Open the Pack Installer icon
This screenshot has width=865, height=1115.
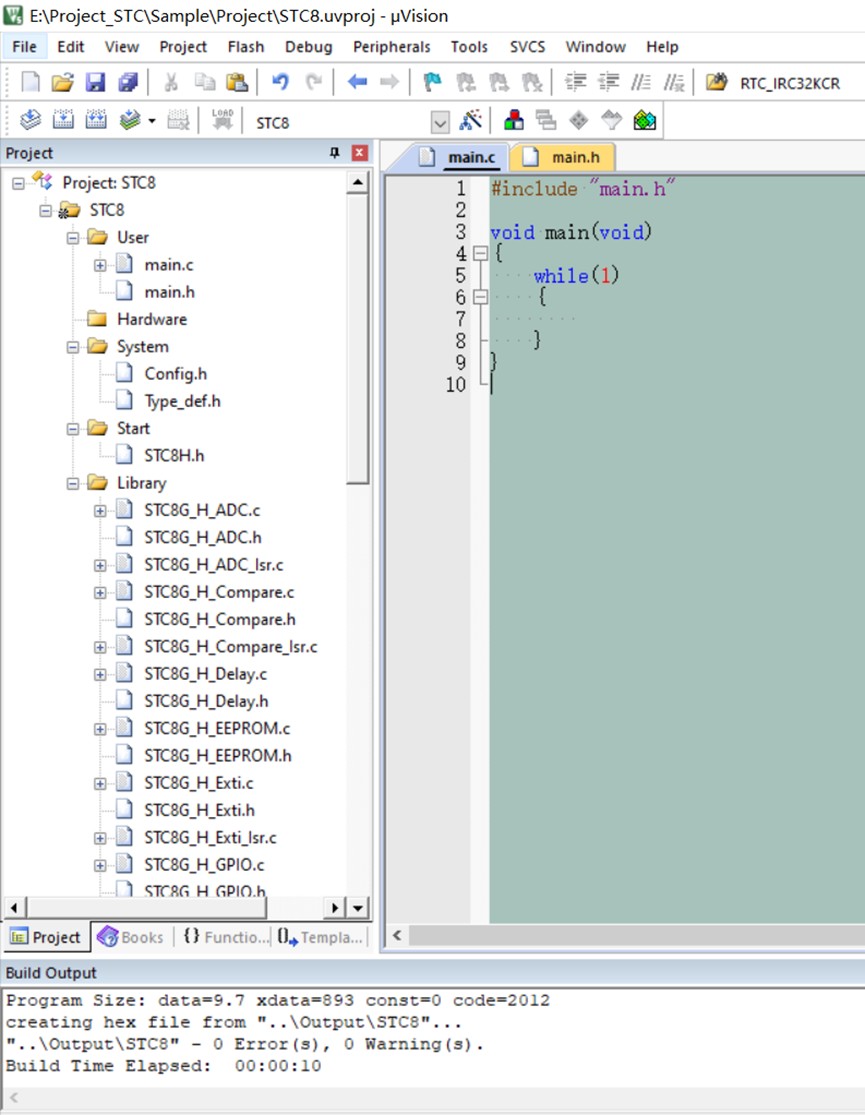644,120
